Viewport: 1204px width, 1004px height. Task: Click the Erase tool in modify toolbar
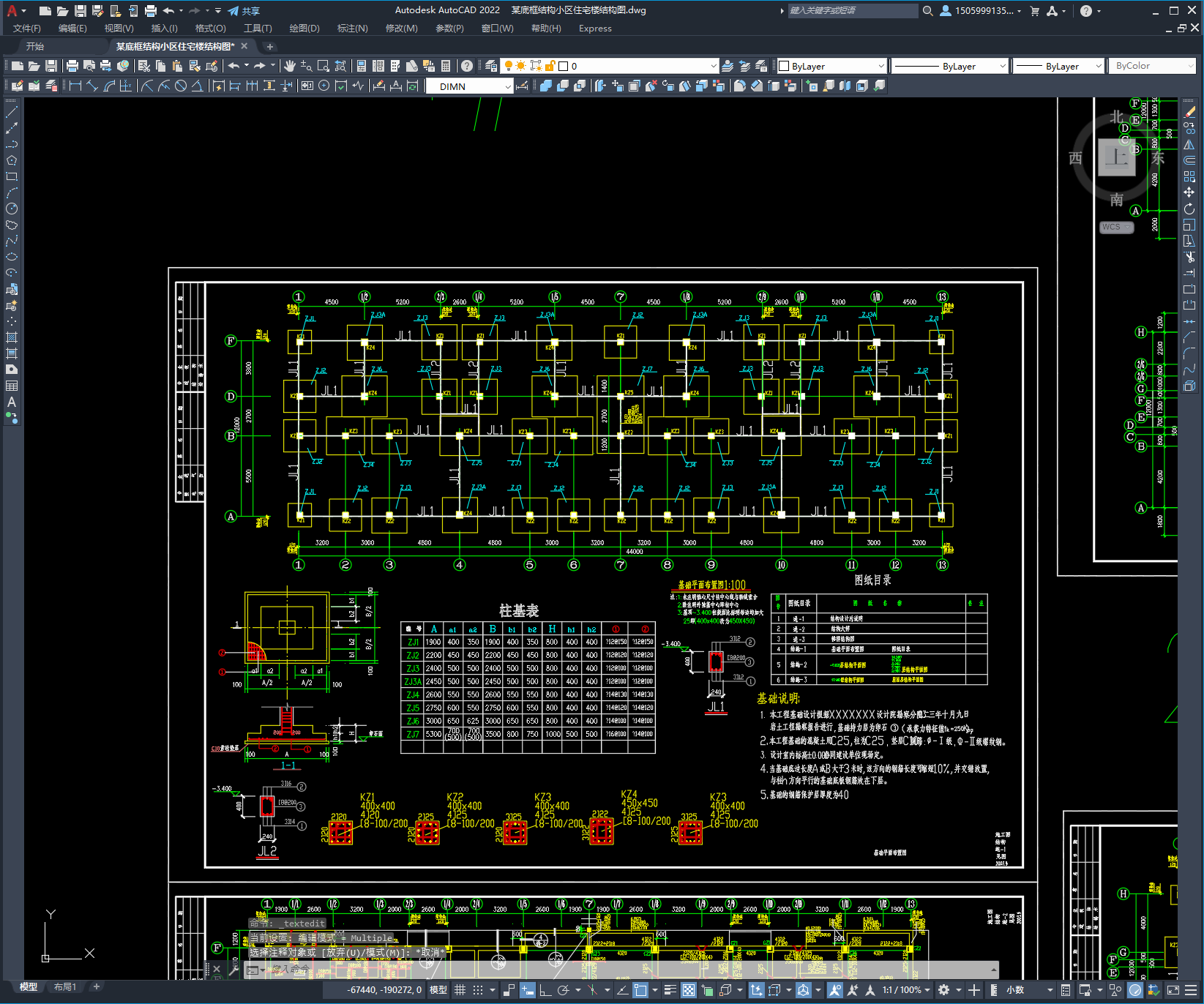[1189, 112]
